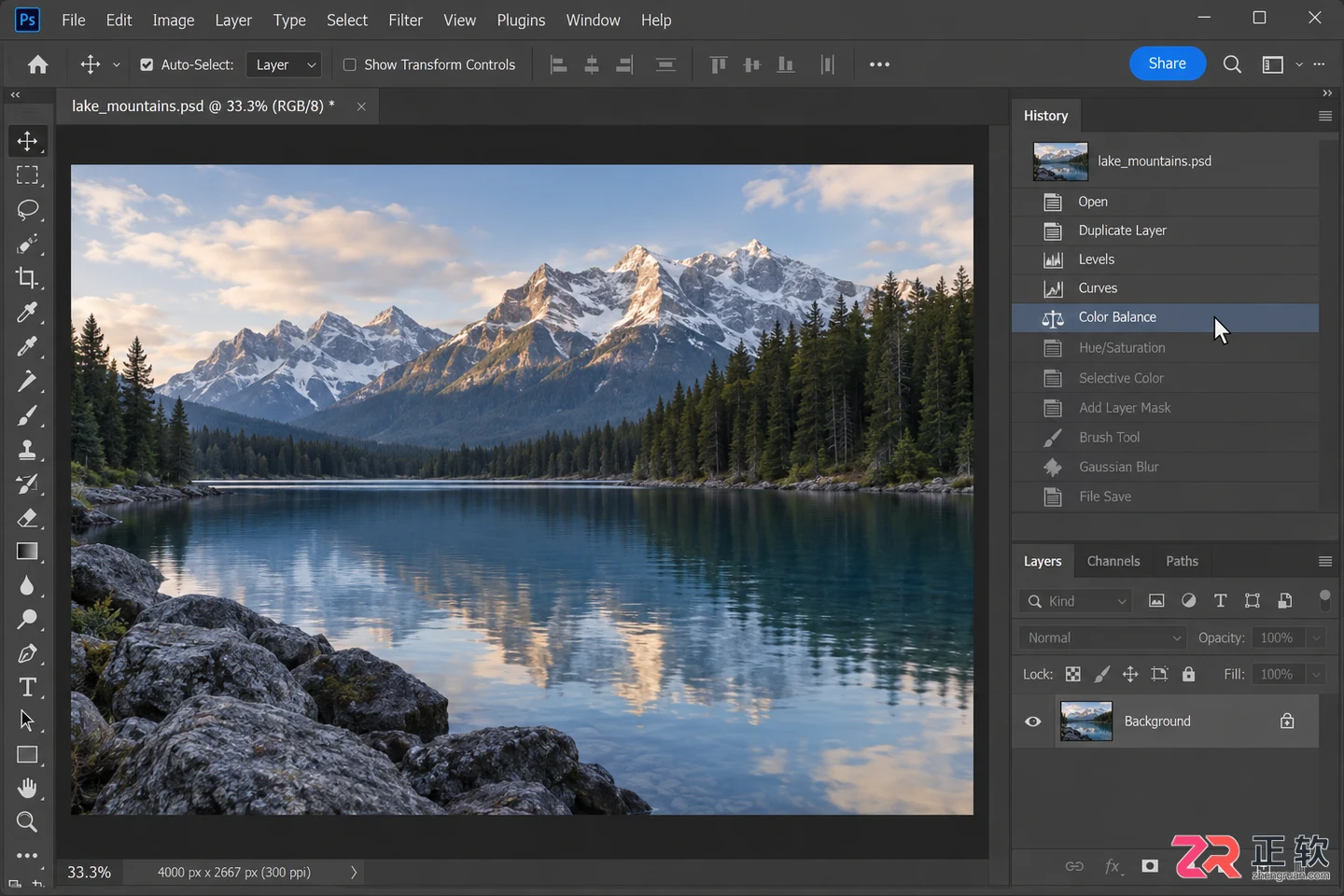Open the Filter menu
Image resolution: width=1344 pixels, height=896 pixels.
coord(405,20)
